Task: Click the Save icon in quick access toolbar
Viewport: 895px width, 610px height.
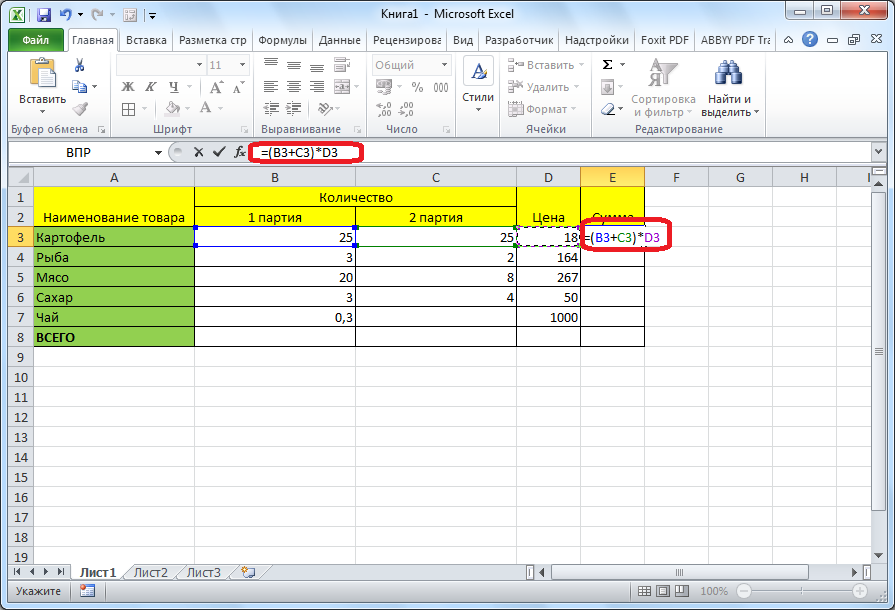Action: 43,15
